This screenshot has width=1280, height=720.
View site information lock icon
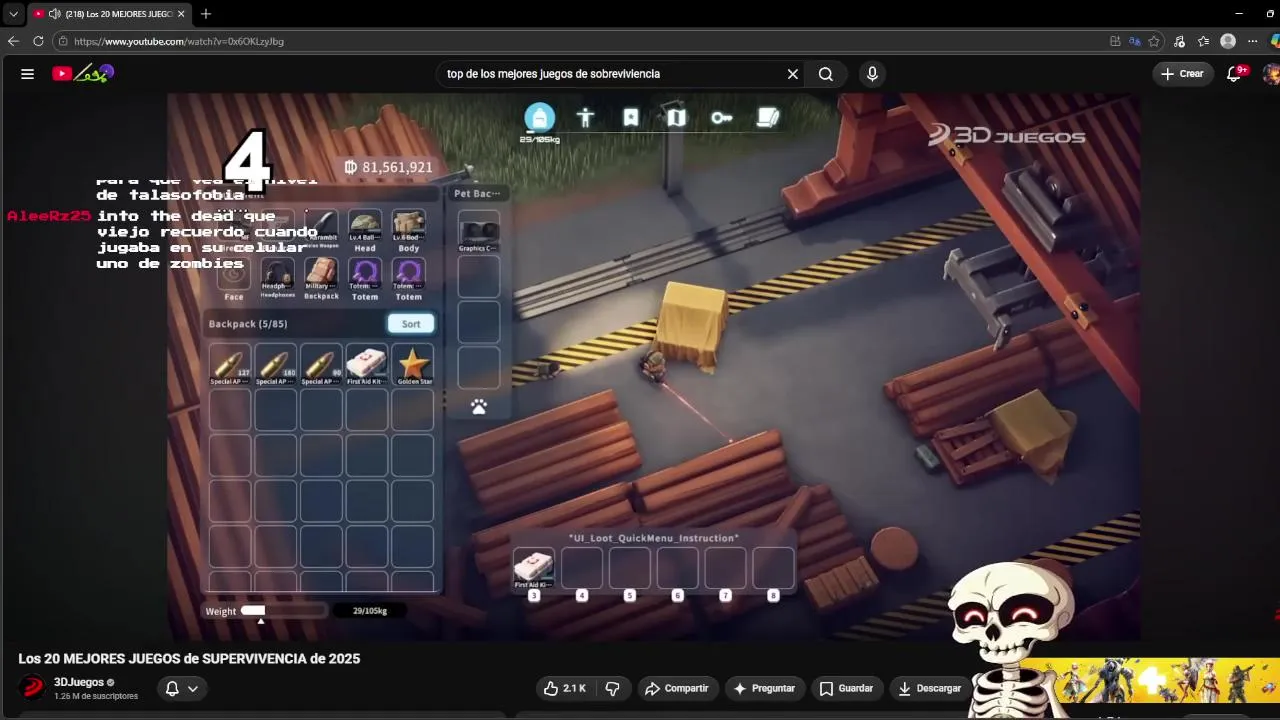pyautogui.click(x=63, y=41)
